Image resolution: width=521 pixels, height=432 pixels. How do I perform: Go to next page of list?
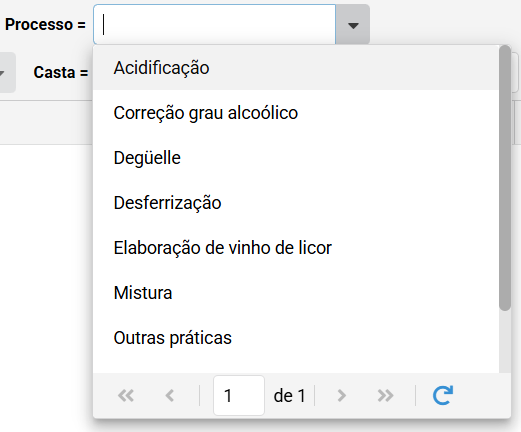click(x=341, y=396)
